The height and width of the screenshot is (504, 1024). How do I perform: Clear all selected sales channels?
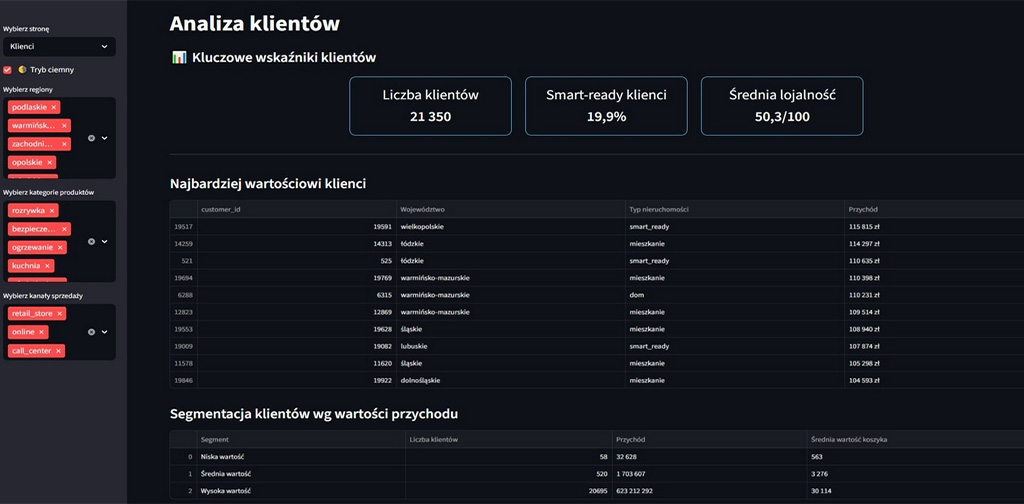click(x=91, y=332)
